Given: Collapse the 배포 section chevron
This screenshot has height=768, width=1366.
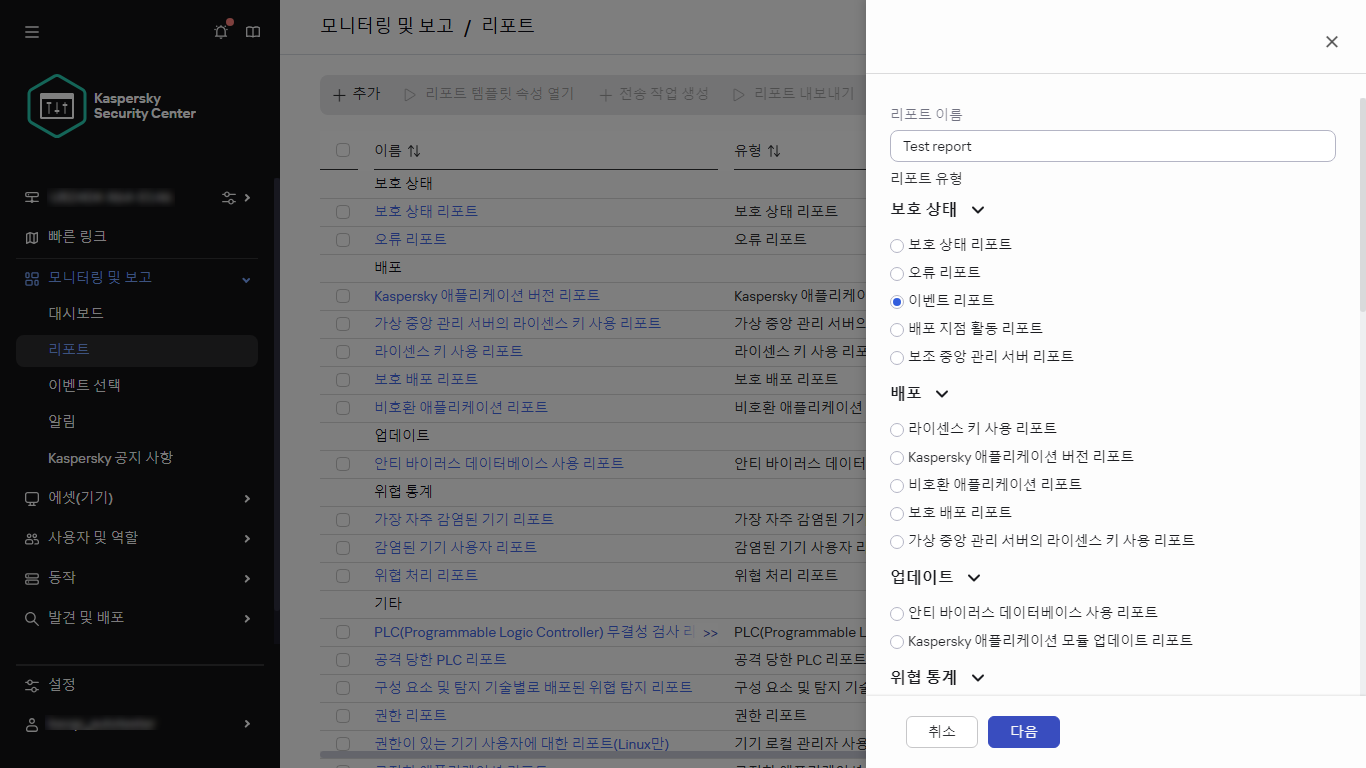Looking at the screenshot, I should pos(943,393).
